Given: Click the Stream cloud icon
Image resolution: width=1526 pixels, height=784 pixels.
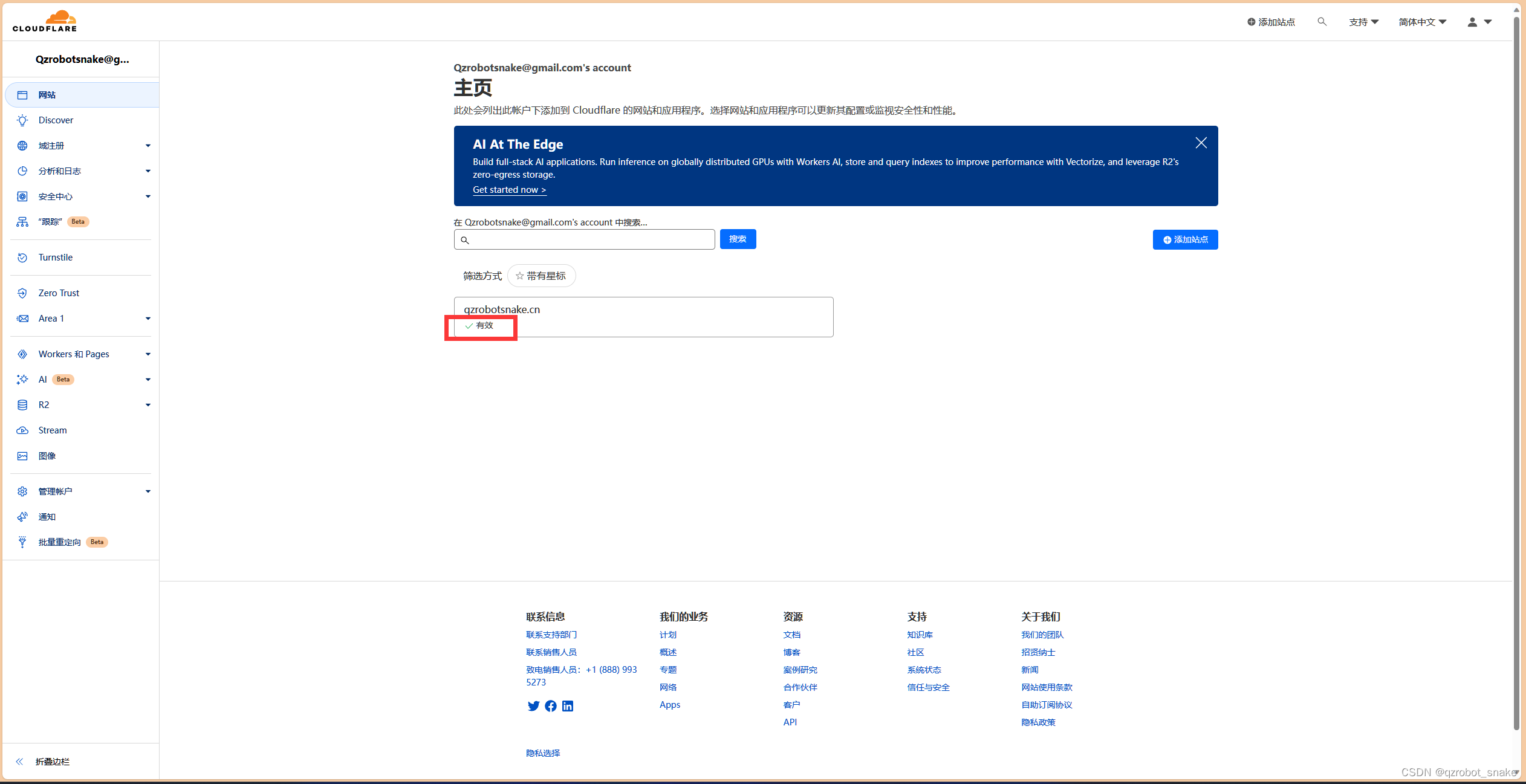Looking at the screenshot, I should click(22, 430).
